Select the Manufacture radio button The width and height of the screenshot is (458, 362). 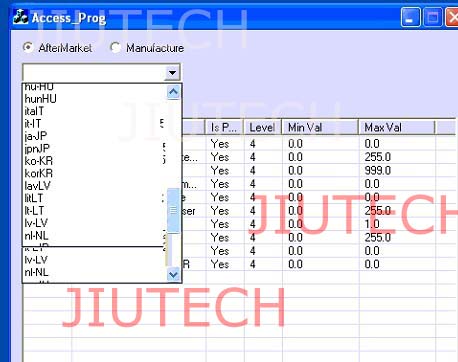116,48
